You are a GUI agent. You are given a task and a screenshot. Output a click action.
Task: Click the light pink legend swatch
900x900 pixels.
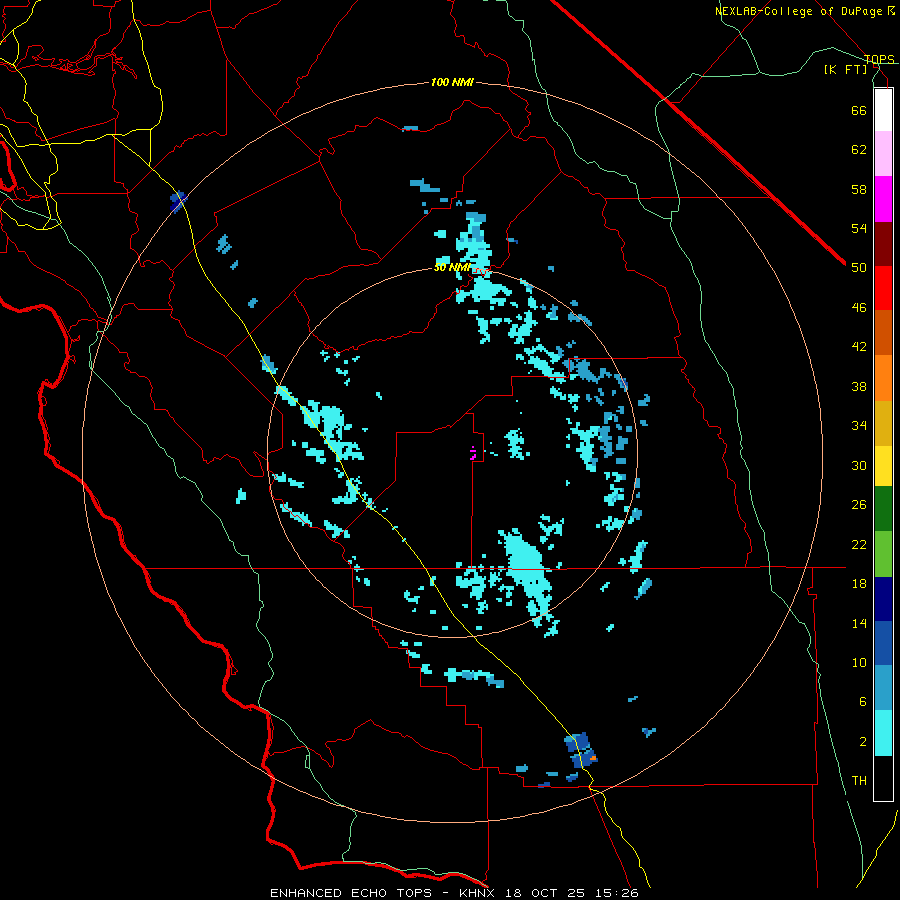(x=883, y=154)
